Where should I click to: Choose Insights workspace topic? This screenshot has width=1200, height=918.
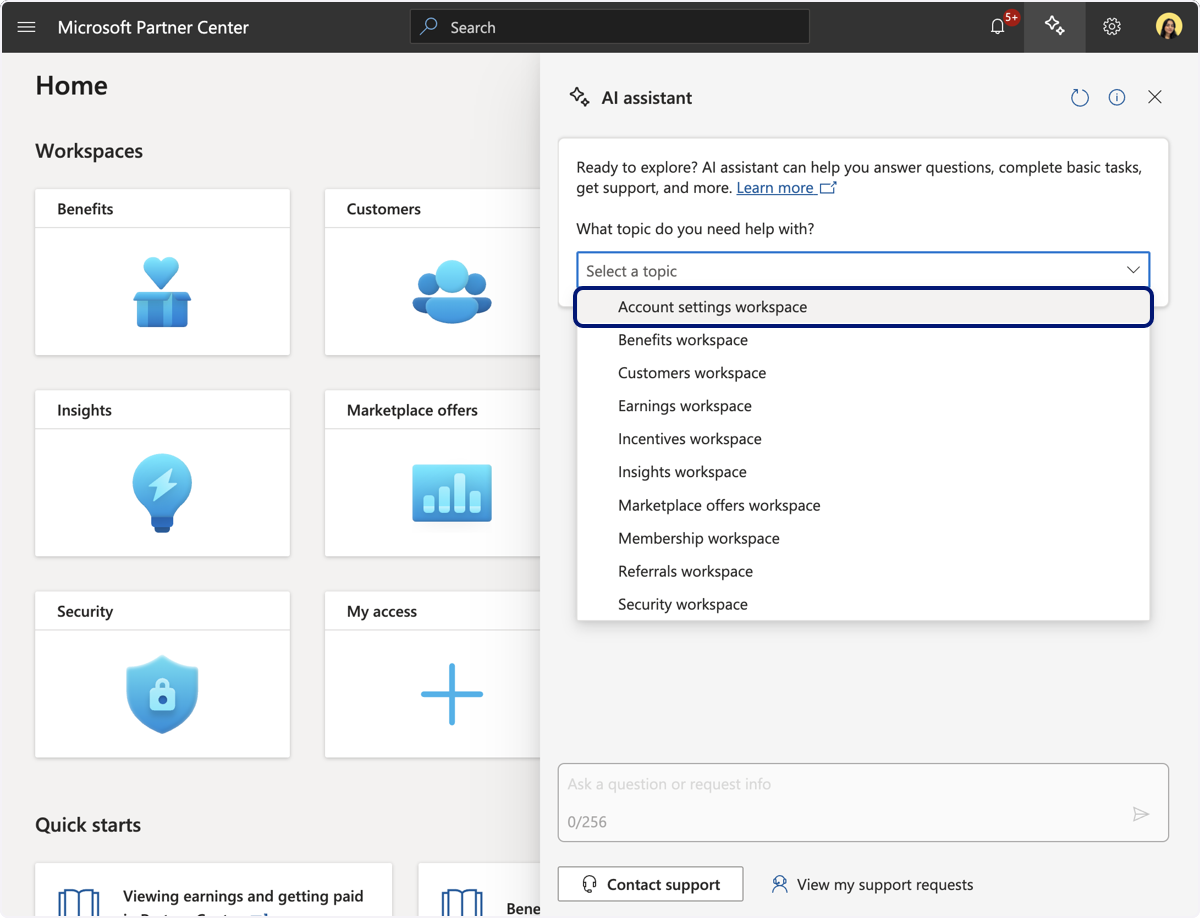[x=863, y=472]
